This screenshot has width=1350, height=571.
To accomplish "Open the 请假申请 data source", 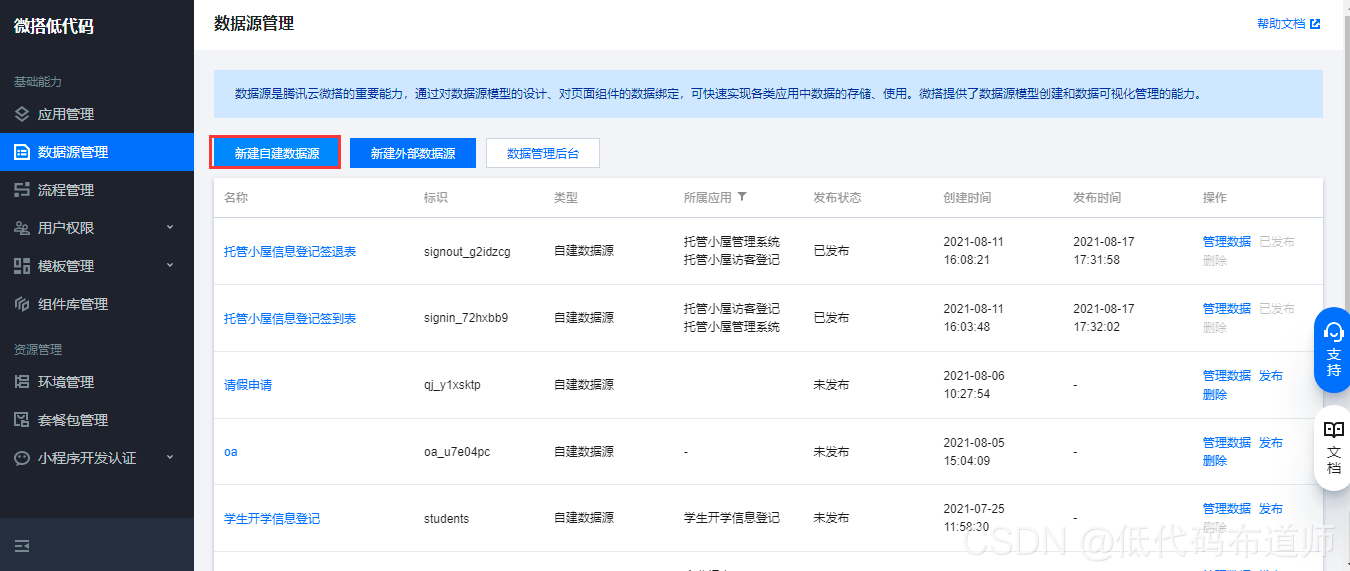I will (x=248, y=385).
